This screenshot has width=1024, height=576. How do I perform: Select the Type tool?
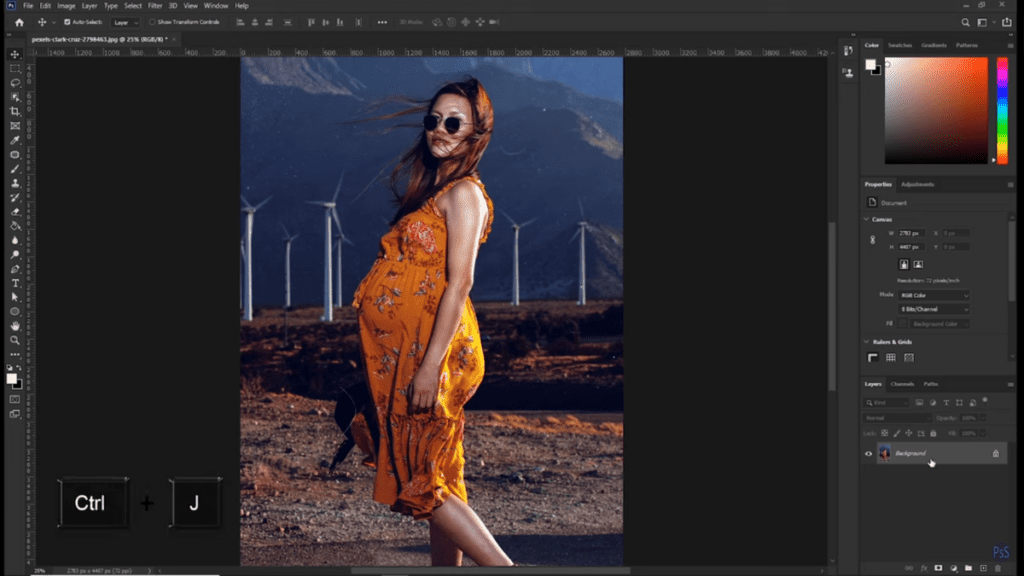tap(13, 283)
